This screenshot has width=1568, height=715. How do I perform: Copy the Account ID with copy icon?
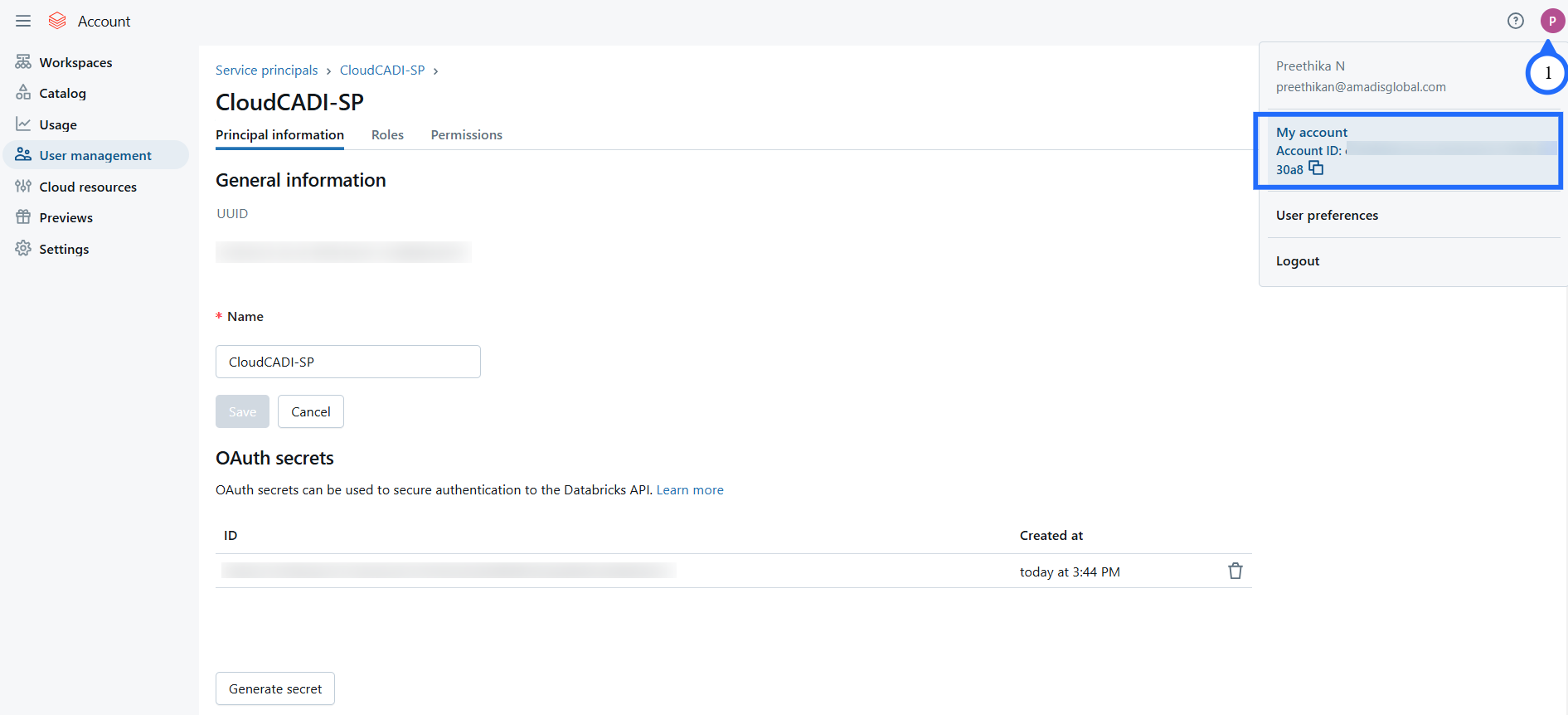pos(1316,168)
